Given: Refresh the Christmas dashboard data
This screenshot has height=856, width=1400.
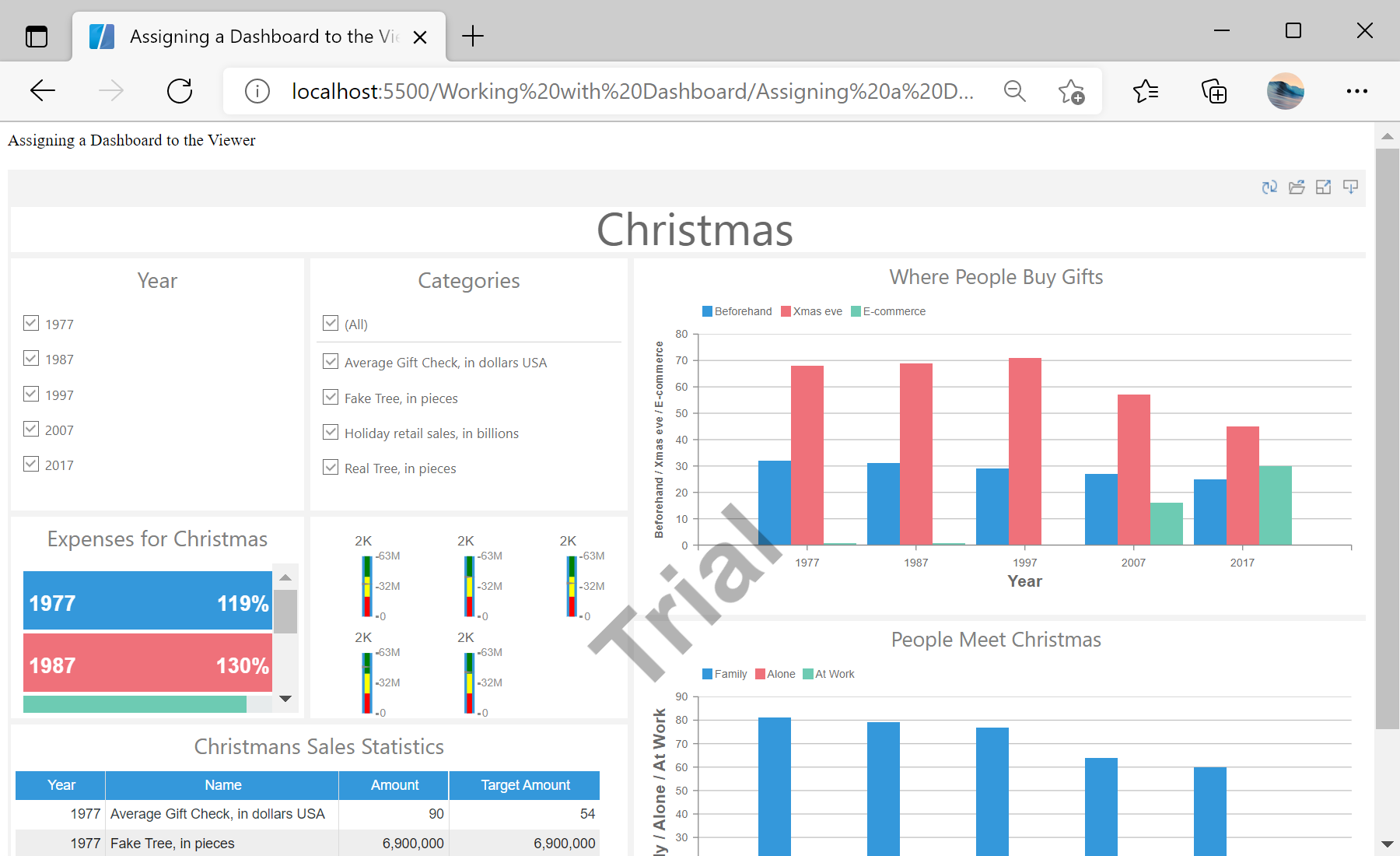Looking at the screenshot, I should [x=1269, y=187].
